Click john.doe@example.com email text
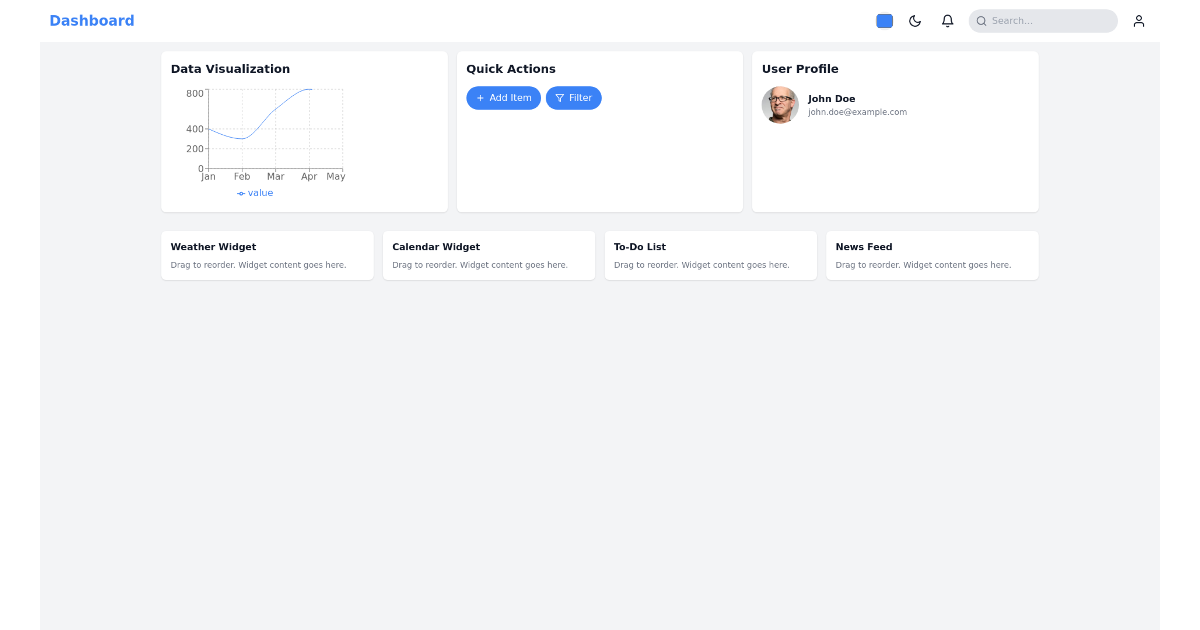 pos(857,112)
